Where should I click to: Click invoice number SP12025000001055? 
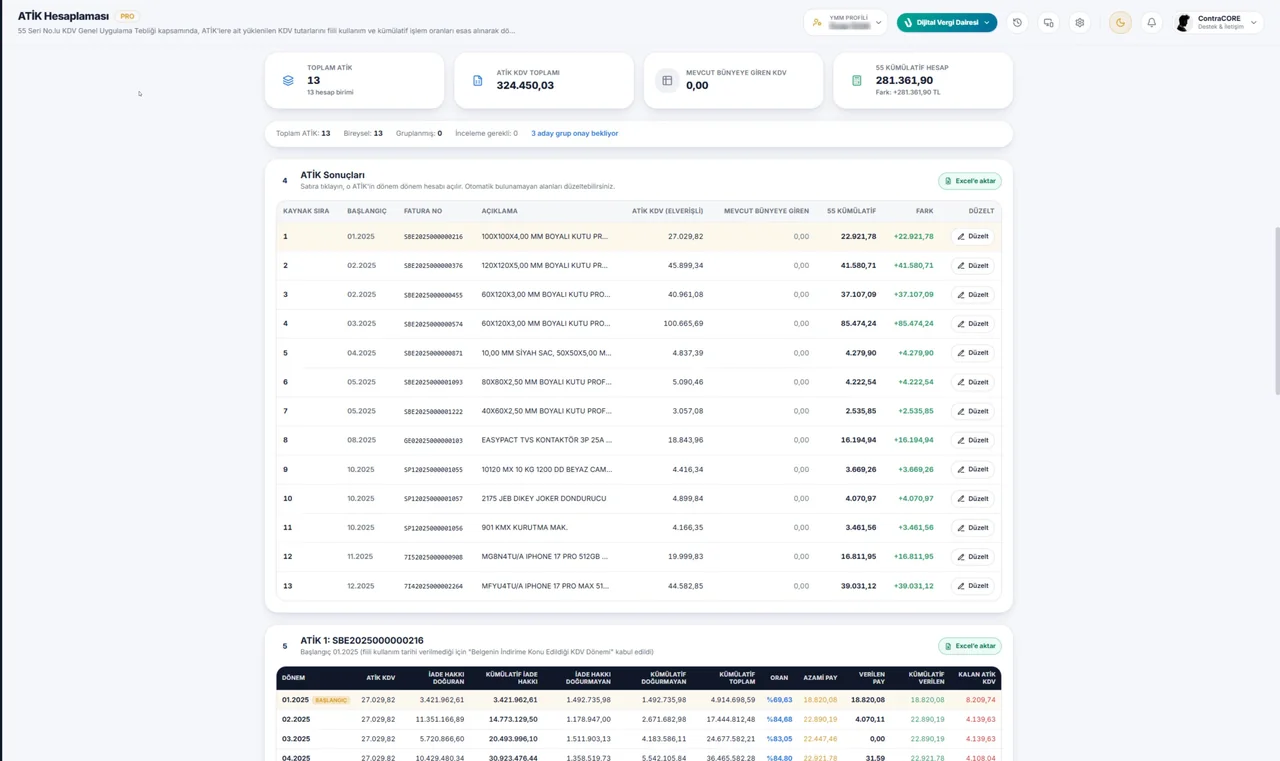[x=433, y=470]
